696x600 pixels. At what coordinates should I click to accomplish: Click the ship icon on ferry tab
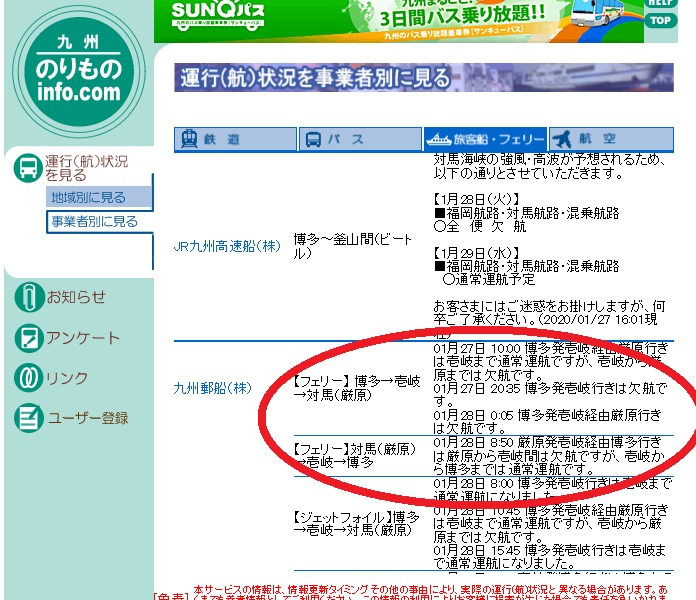pyautogui.click(x=439, y=140)
